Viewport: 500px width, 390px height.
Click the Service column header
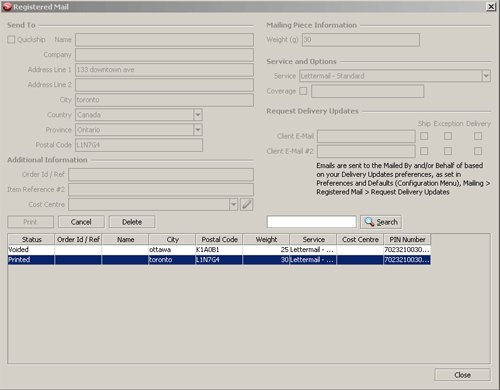click(x=313, y=239)
